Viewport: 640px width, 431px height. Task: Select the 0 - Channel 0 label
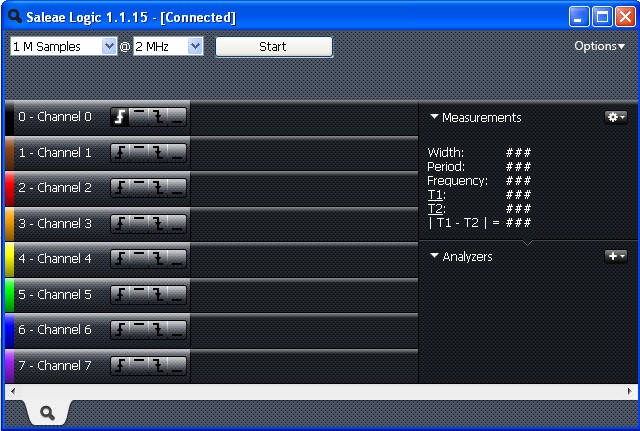[55, 117]
